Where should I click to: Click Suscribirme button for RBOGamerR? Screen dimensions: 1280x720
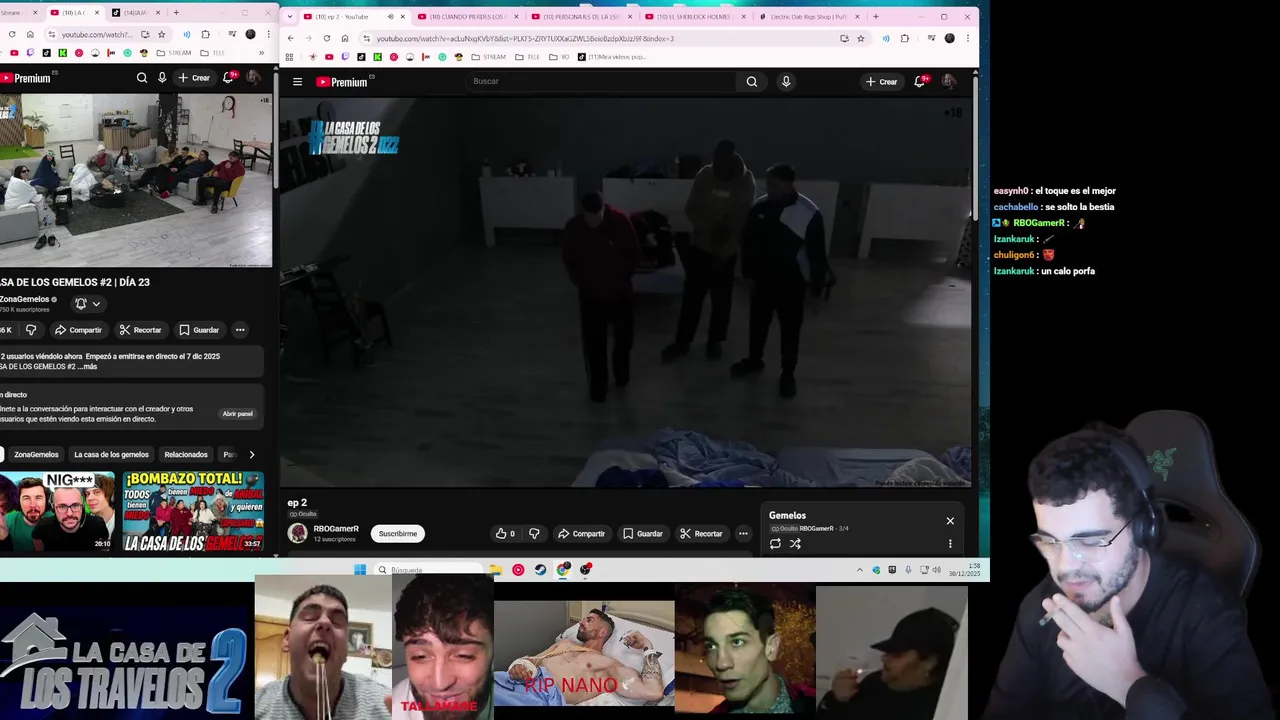click(398, 534)
